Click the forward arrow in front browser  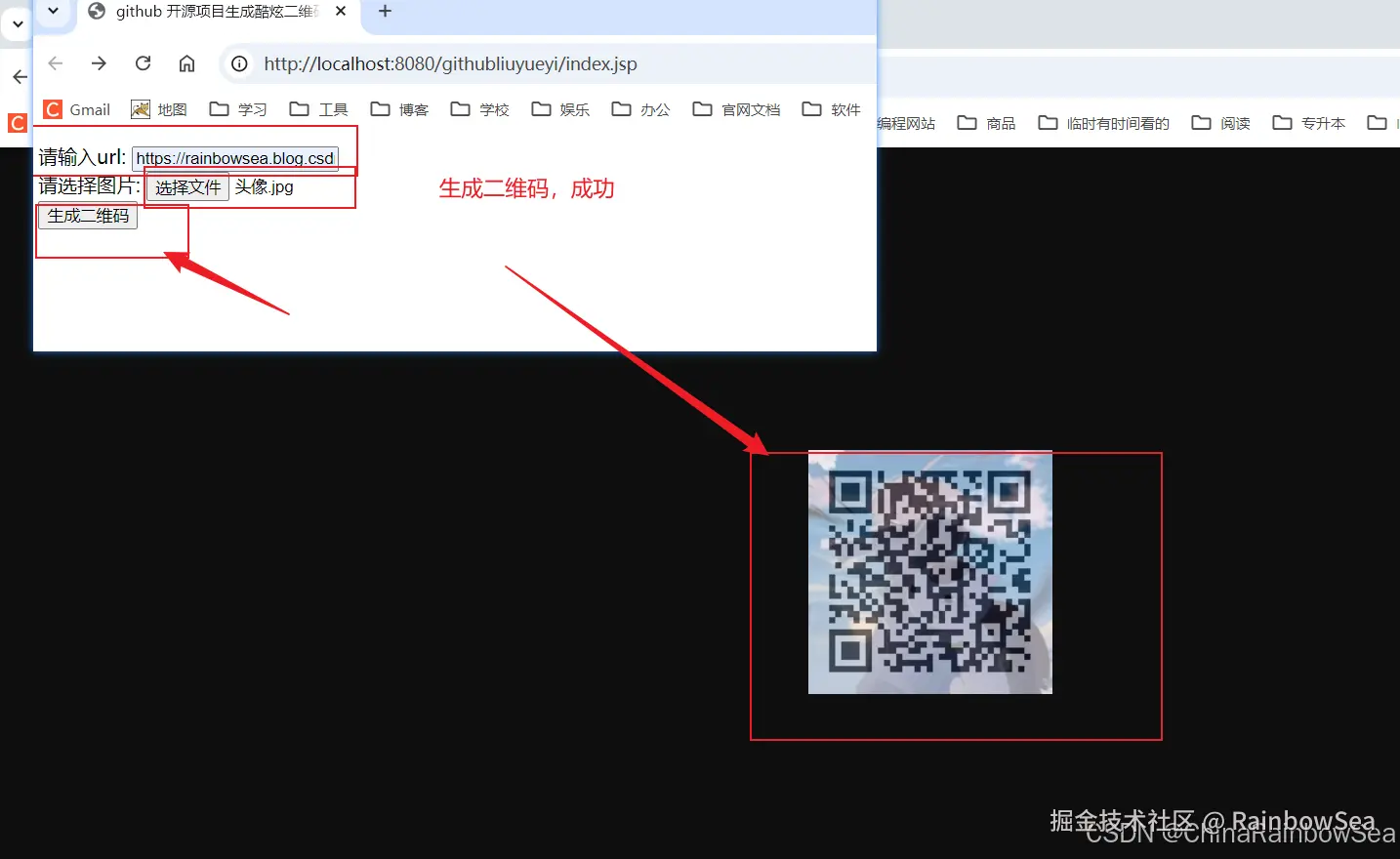click(99, 63)
